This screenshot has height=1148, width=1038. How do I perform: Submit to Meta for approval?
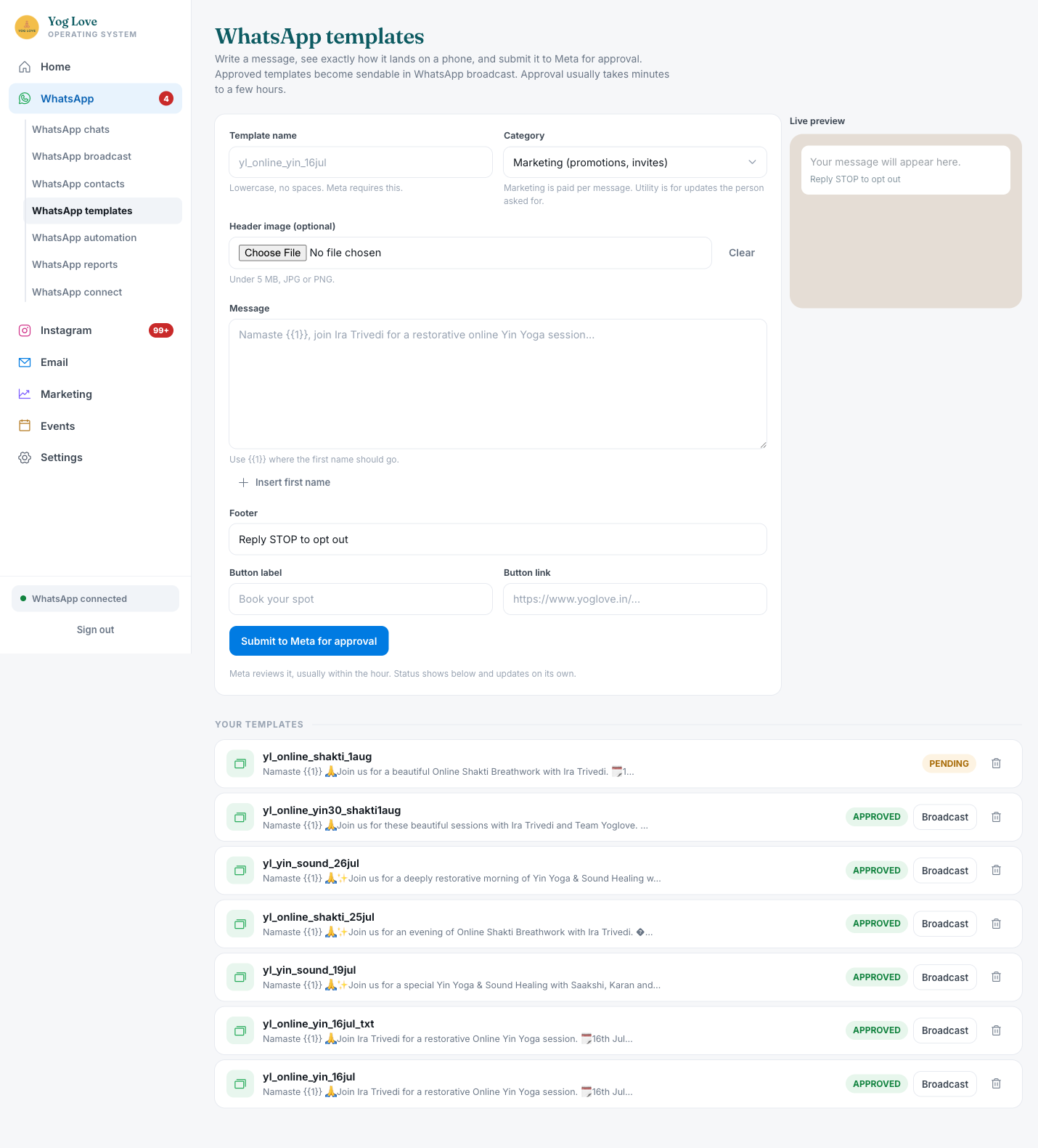click(x=308, y=641)
